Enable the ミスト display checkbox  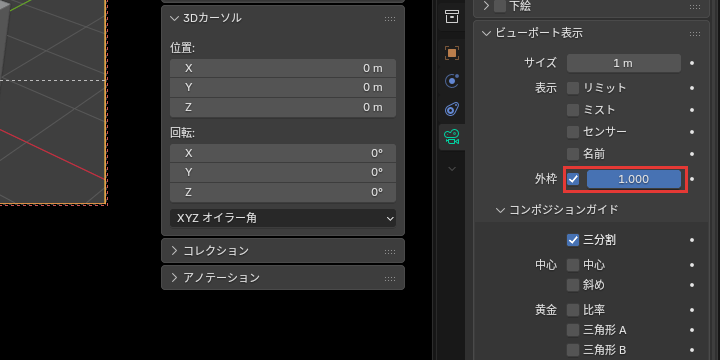[573, 110]
